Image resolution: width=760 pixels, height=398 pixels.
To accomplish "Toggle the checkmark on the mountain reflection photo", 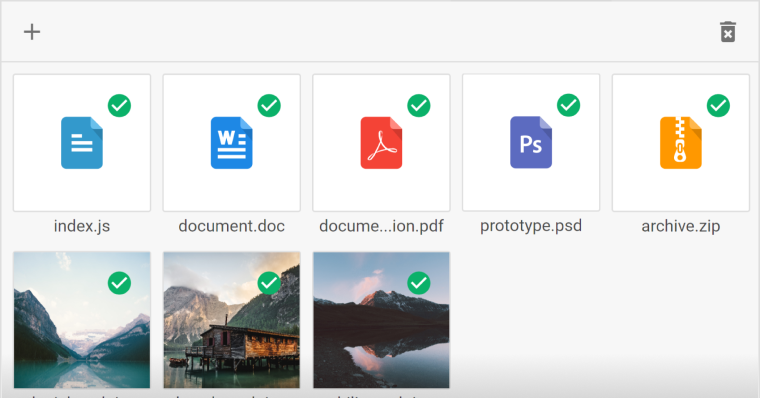I will pos(419,283).
